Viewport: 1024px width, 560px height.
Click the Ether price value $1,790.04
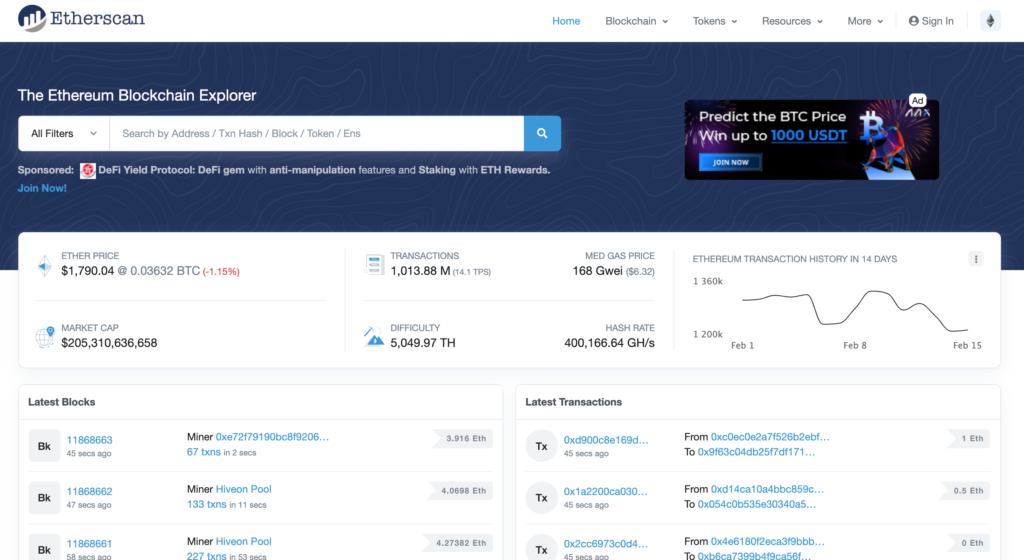(x=88, y=271)
